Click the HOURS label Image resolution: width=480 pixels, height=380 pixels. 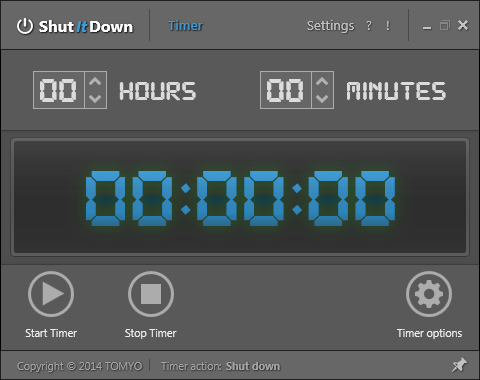pyautogui.click(x=158, y=91)
